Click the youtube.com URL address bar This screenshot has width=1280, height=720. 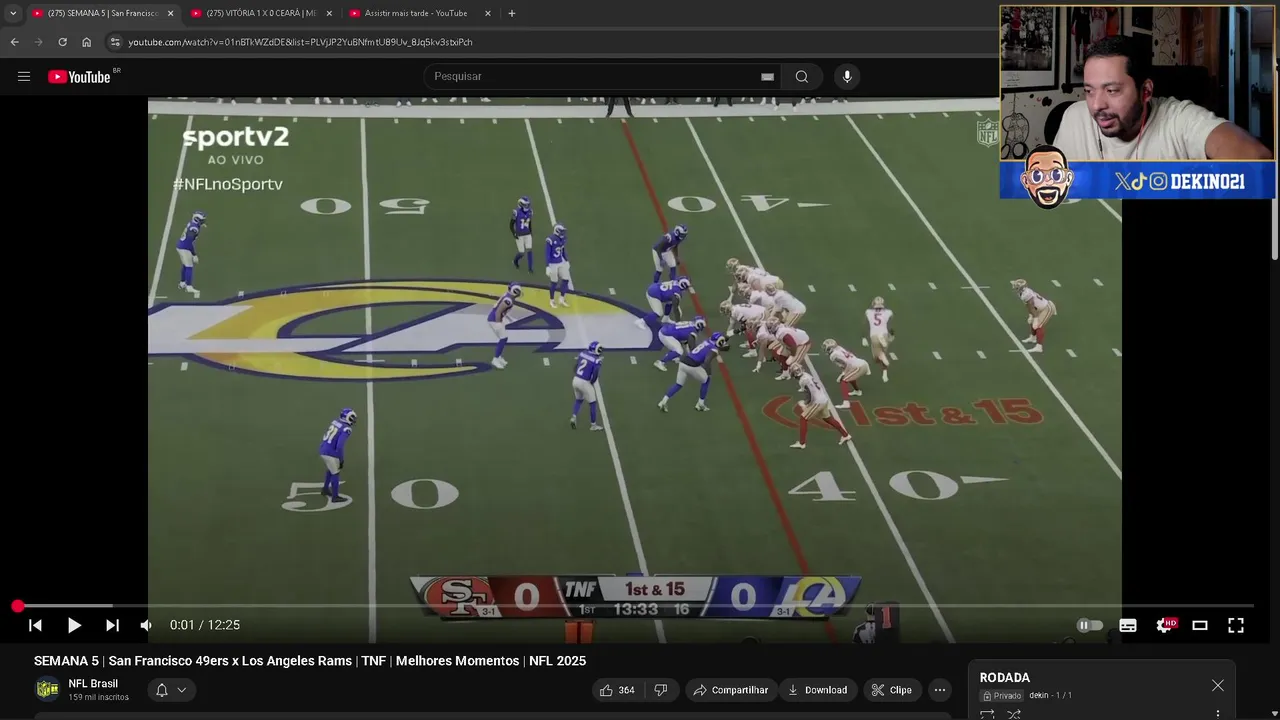300,42
